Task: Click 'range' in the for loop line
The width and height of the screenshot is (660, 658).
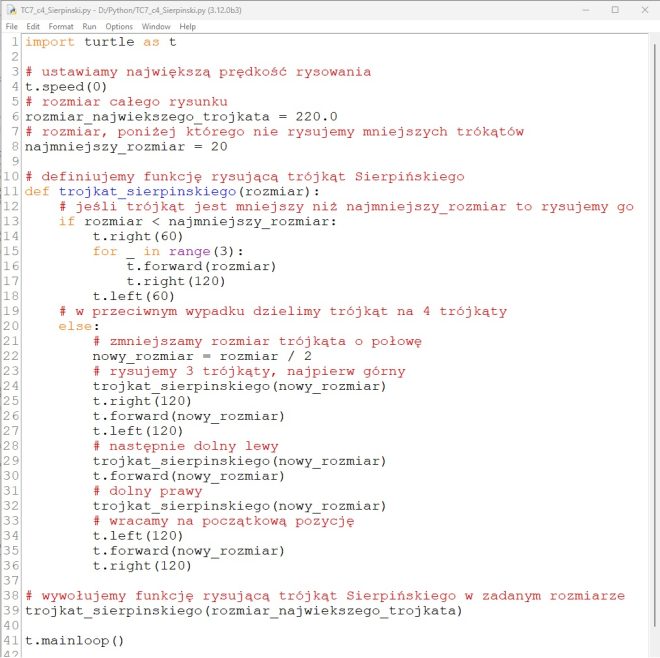Action: point(189,252)
